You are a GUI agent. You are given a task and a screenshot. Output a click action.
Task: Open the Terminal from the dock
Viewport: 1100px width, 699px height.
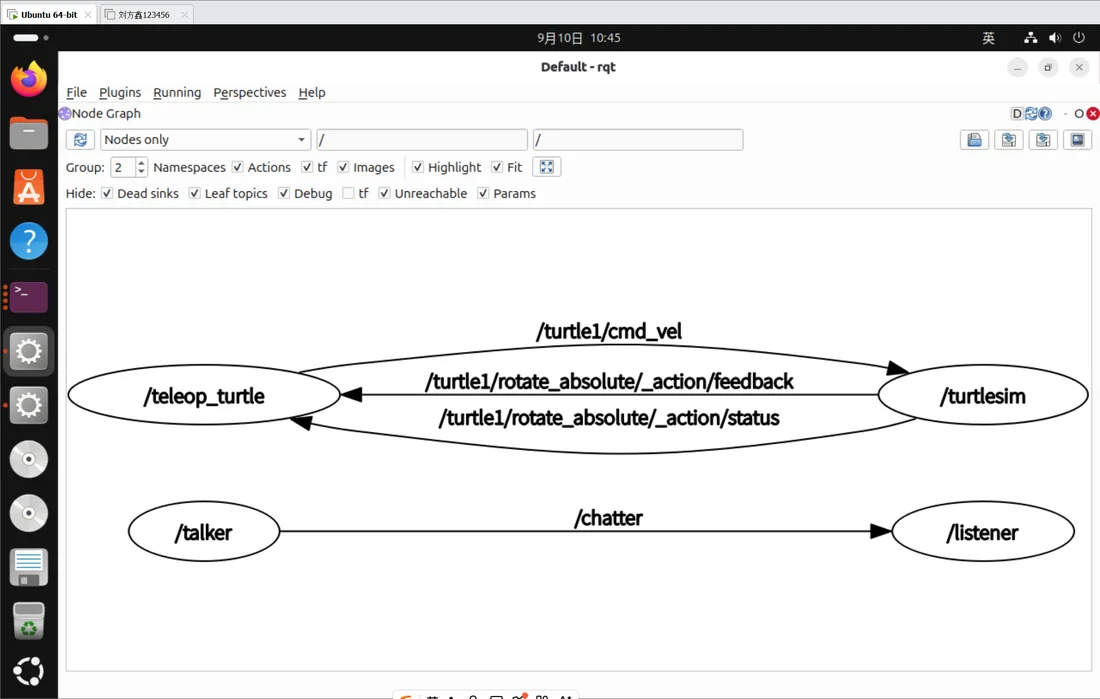29,296
